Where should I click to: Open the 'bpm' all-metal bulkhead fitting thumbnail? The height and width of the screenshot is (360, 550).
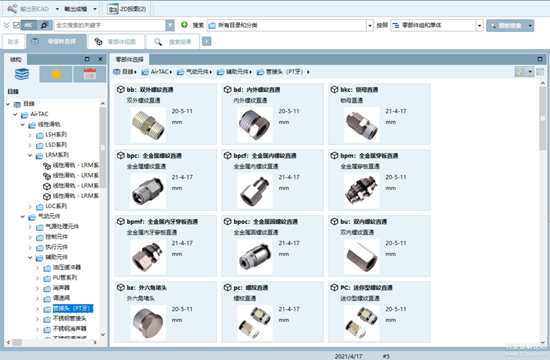click(x=361, y=191)
